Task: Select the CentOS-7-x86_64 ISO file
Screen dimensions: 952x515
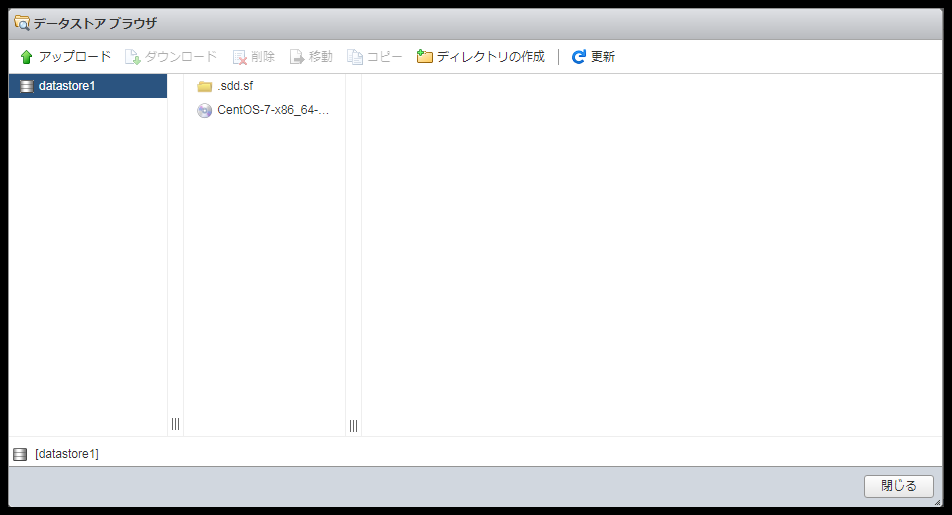Action: point(273,110)
